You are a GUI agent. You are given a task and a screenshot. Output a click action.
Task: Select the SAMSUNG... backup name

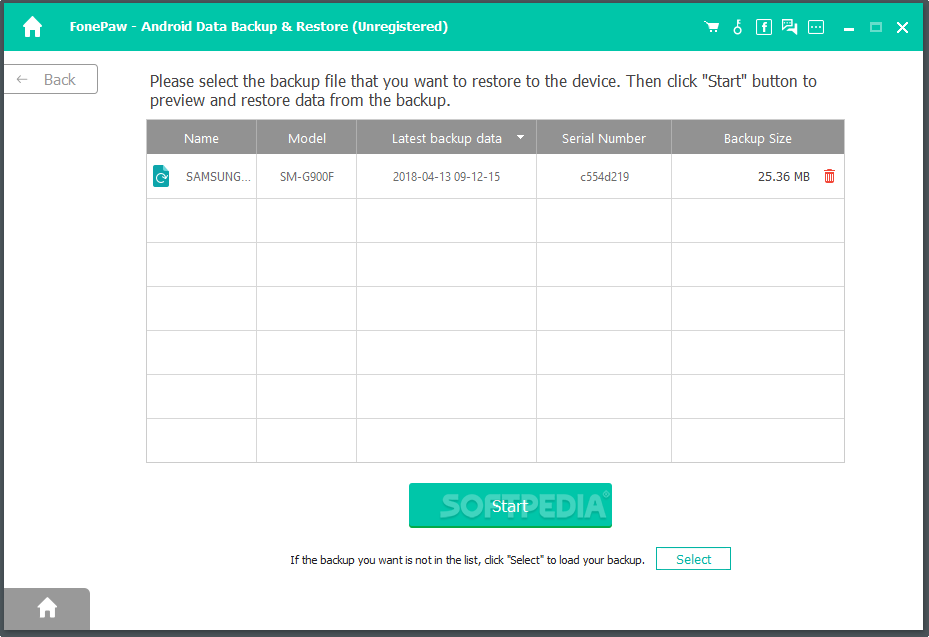218,177
